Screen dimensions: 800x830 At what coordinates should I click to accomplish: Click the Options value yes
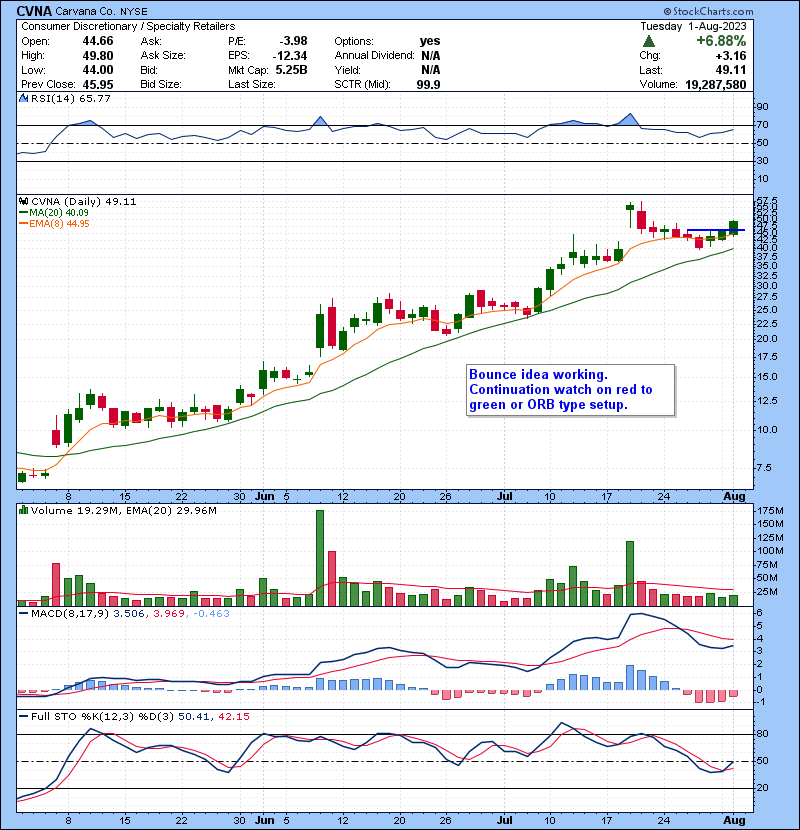tap(430, 41)
